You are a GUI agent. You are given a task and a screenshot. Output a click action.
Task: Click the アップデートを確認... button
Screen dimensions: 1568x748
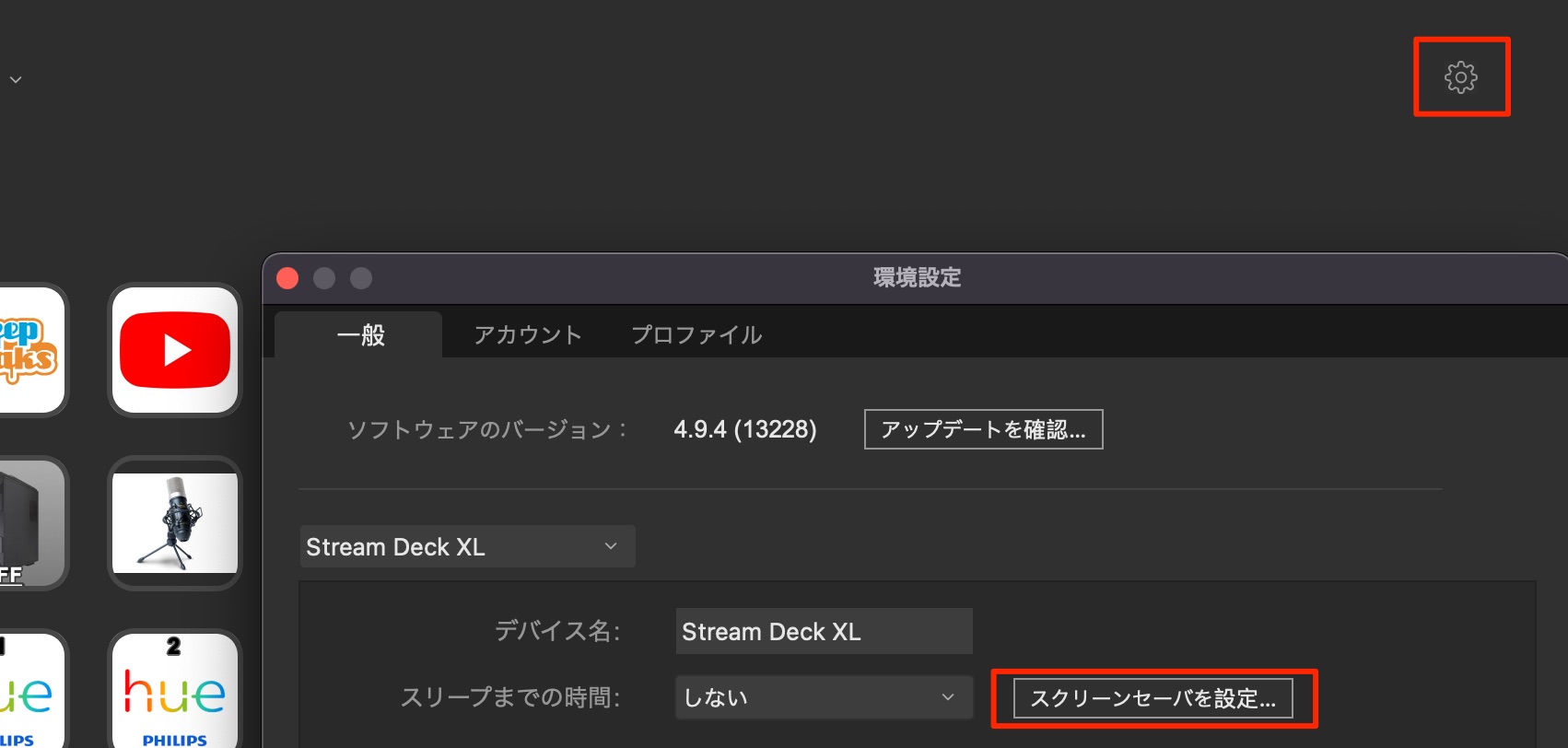pos(983,429)
